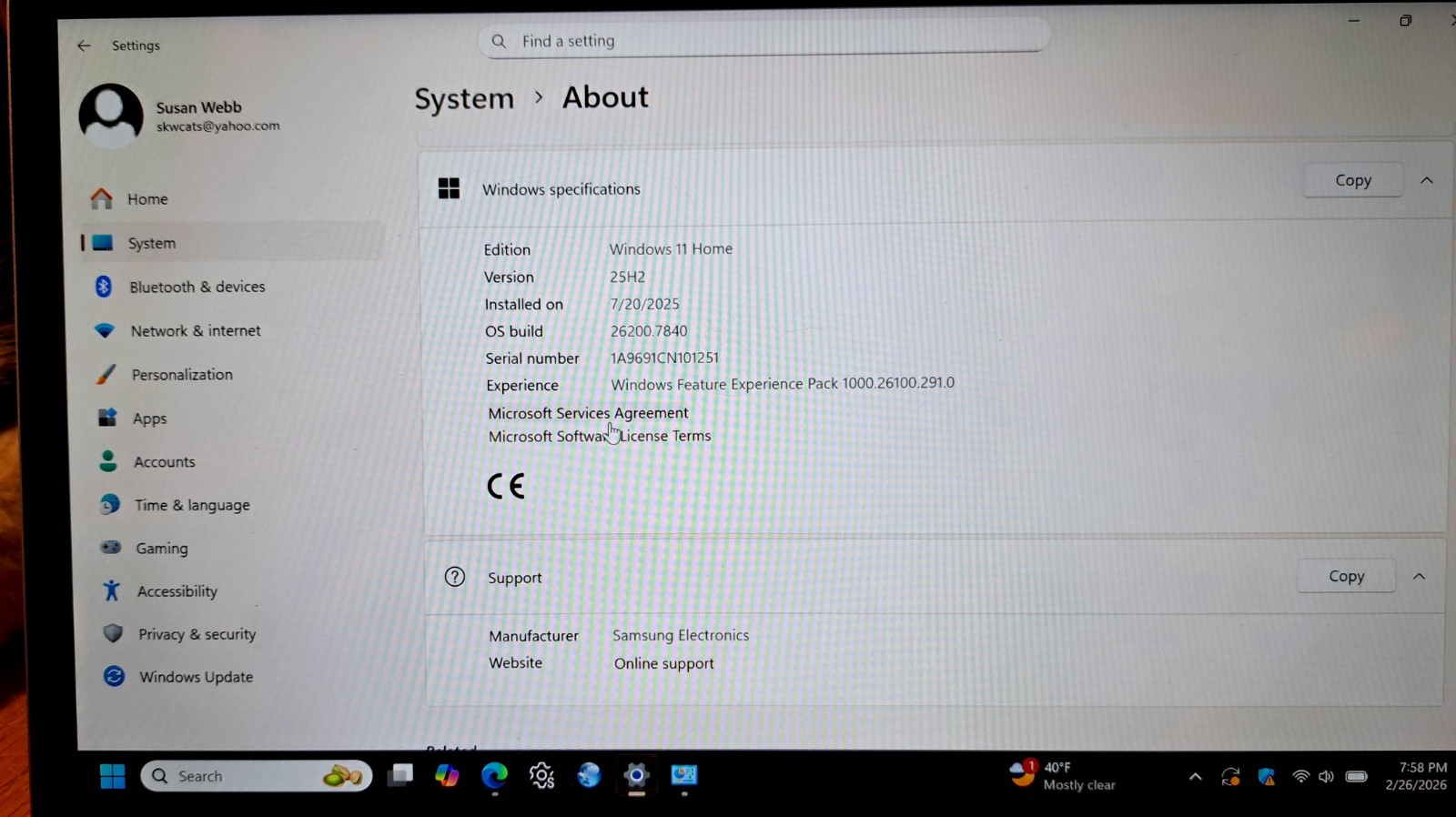Launch Microsoft Copilot from the taskbar
The width and height of the screenshot is (1456, 817).
click(447, 775)
